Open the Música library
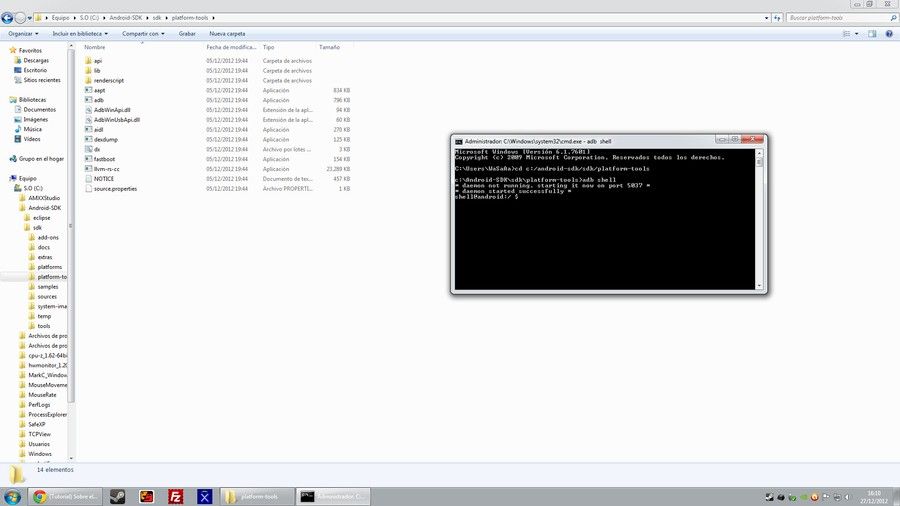Viewport: 900px width, 506px height. [32, 129]
